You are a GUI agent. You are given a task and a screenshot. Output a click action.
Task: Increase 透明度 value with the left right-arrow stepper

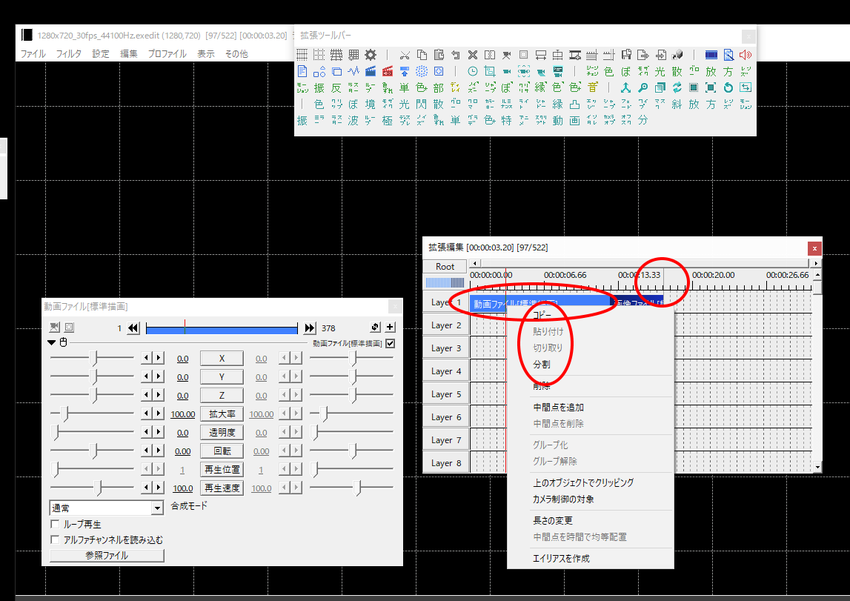[x=158, y=432]
